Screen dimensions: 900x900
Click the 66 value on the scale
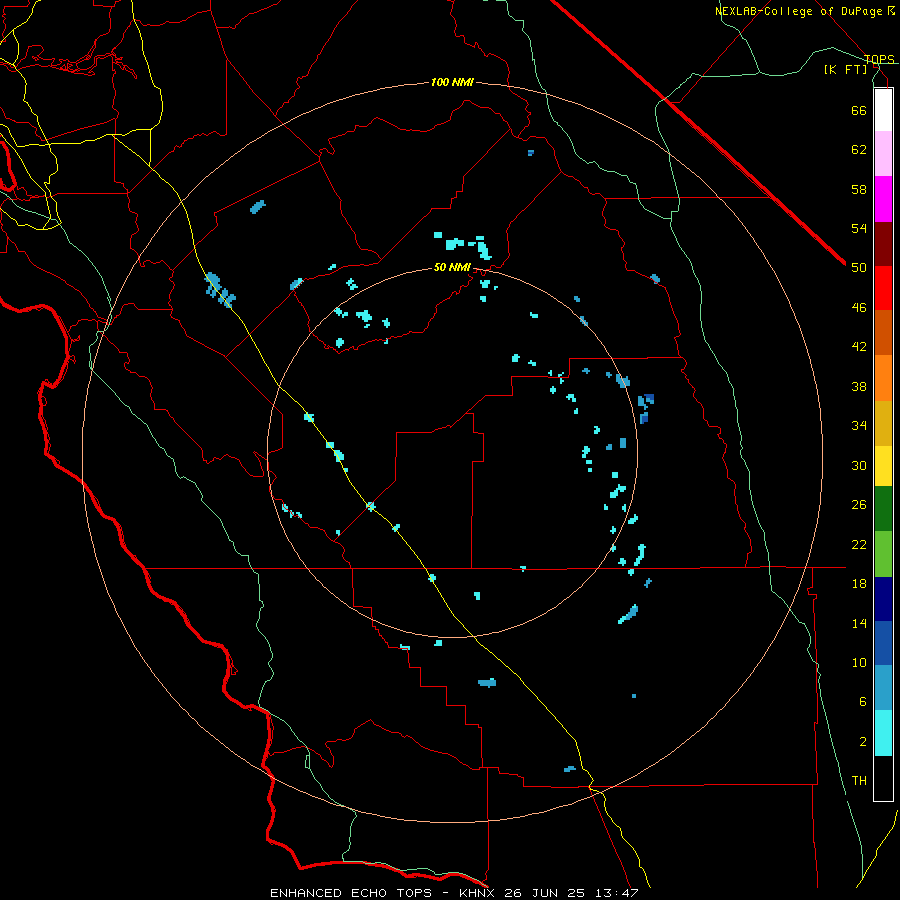tap(859, 110)
